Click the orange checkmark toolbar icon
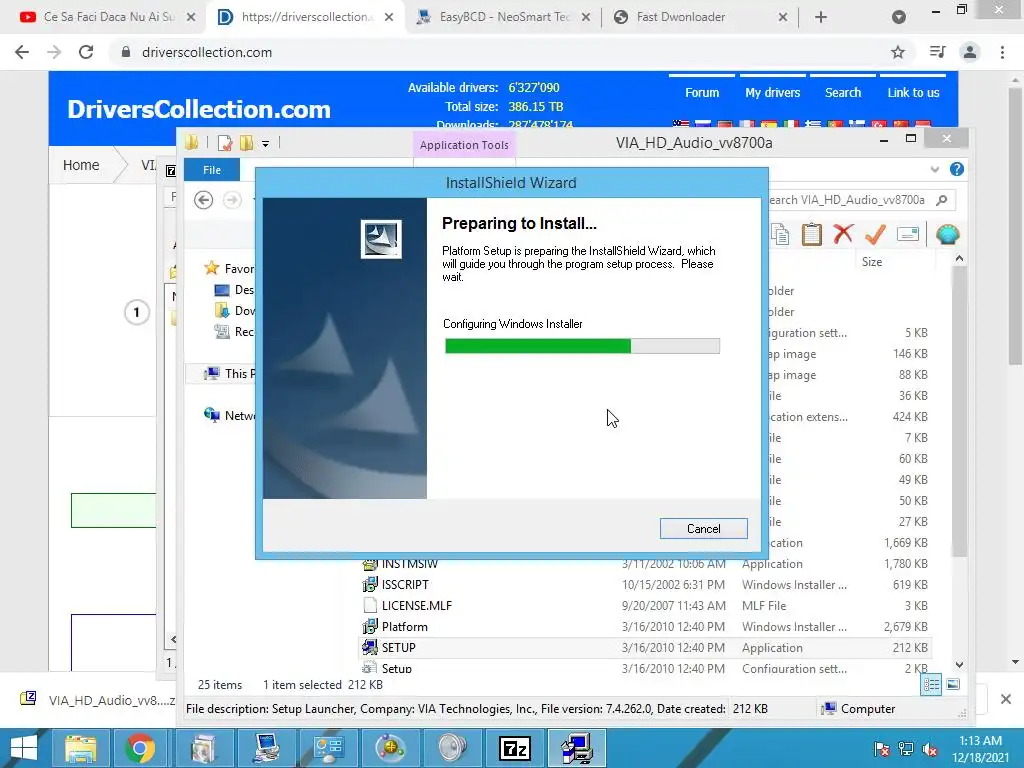The image size is (1024, 768). (x=875, y=233)
